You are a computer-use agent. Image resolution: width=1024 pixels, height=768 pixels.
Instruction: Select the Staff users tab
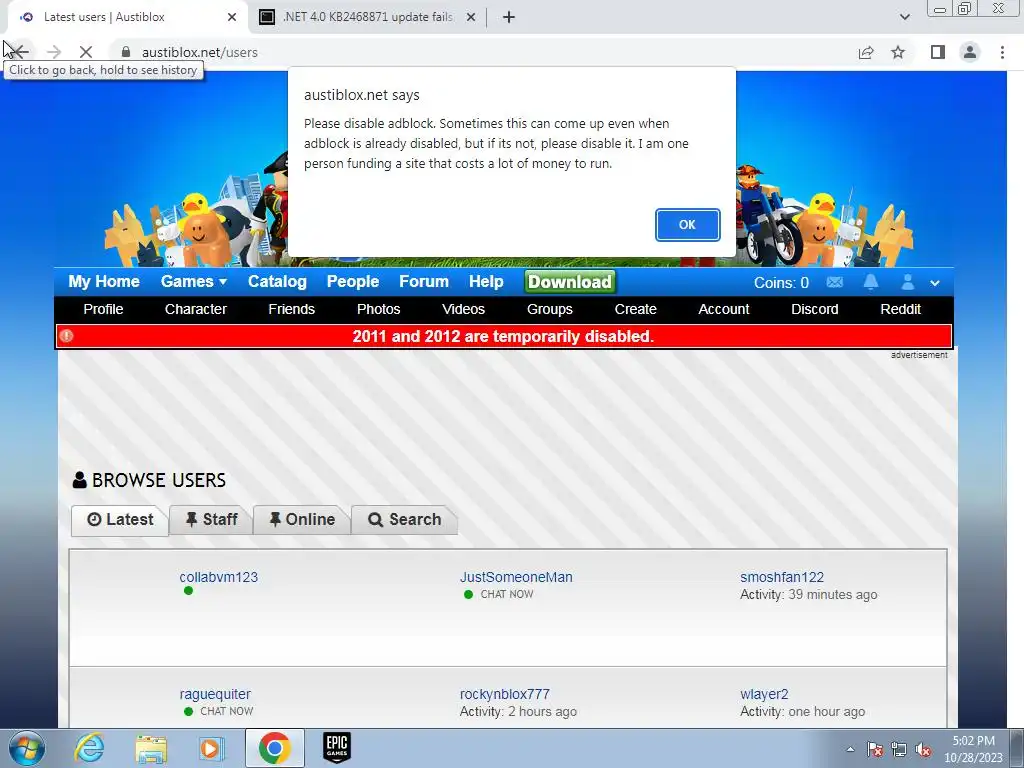click(211, 519)
